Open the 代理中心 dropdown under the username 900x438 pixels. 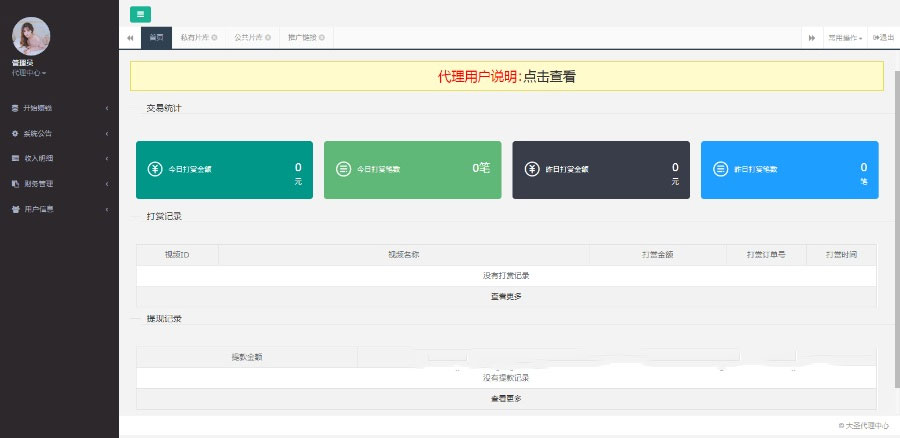pos(29,73)
